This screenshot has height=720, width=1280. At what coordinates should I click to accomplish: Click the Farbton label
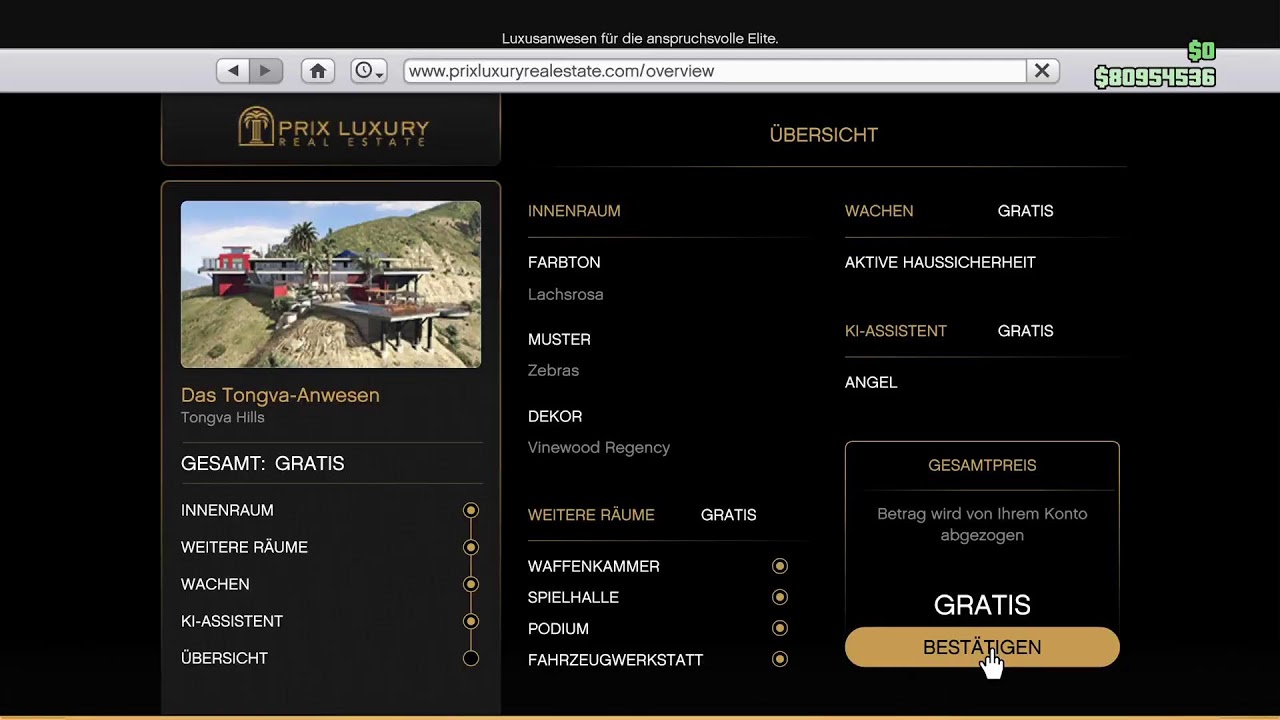click(x=564, y=262)
